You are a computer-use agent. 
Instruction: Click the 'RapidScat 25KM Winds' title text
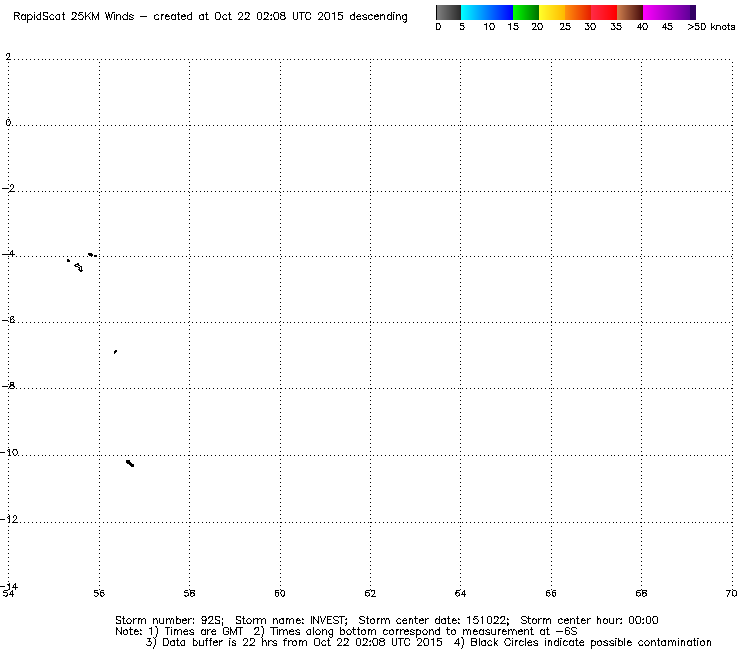click(74, 17)
